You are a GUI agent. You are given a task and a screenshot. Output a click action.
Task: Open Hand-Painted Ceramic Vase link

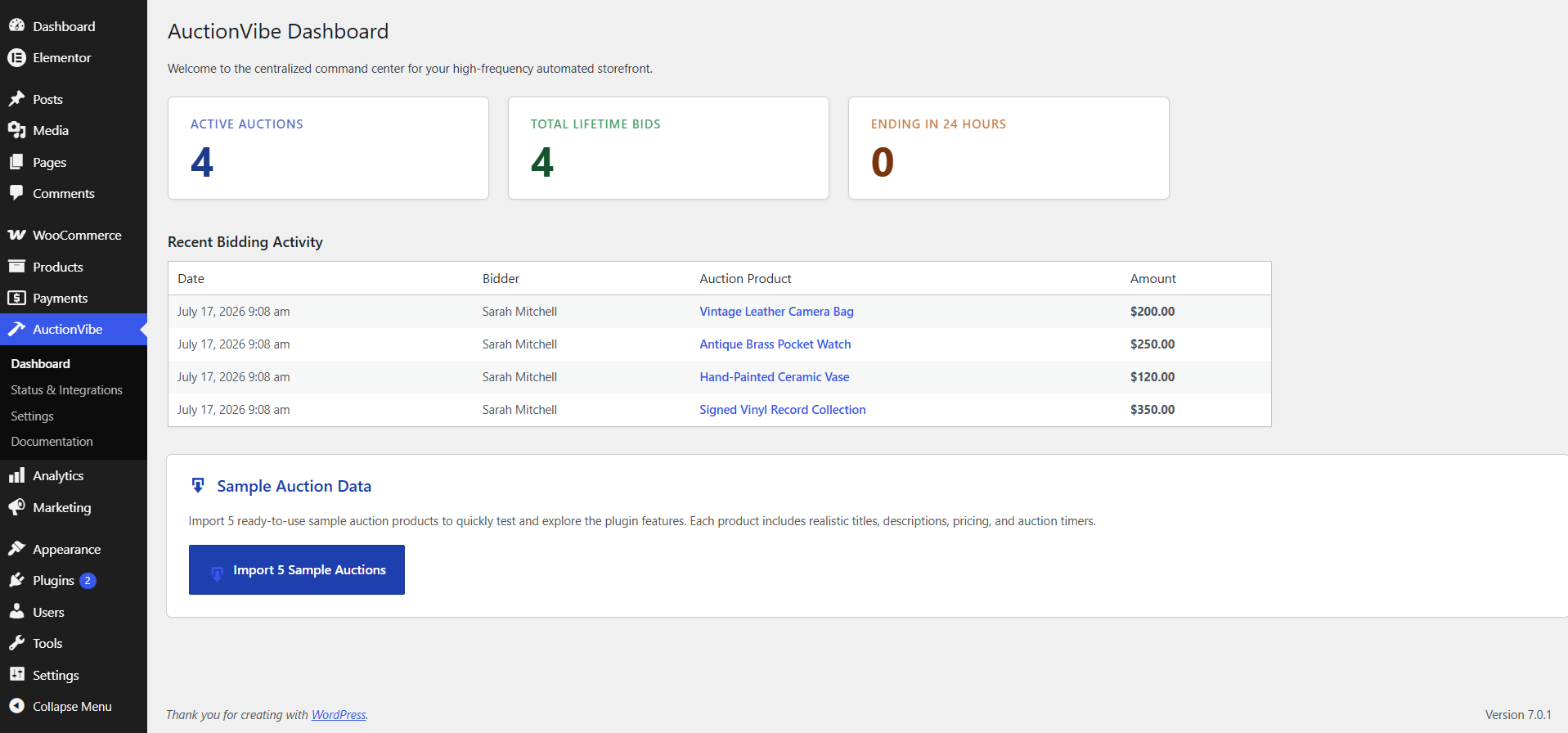point(775,377)
